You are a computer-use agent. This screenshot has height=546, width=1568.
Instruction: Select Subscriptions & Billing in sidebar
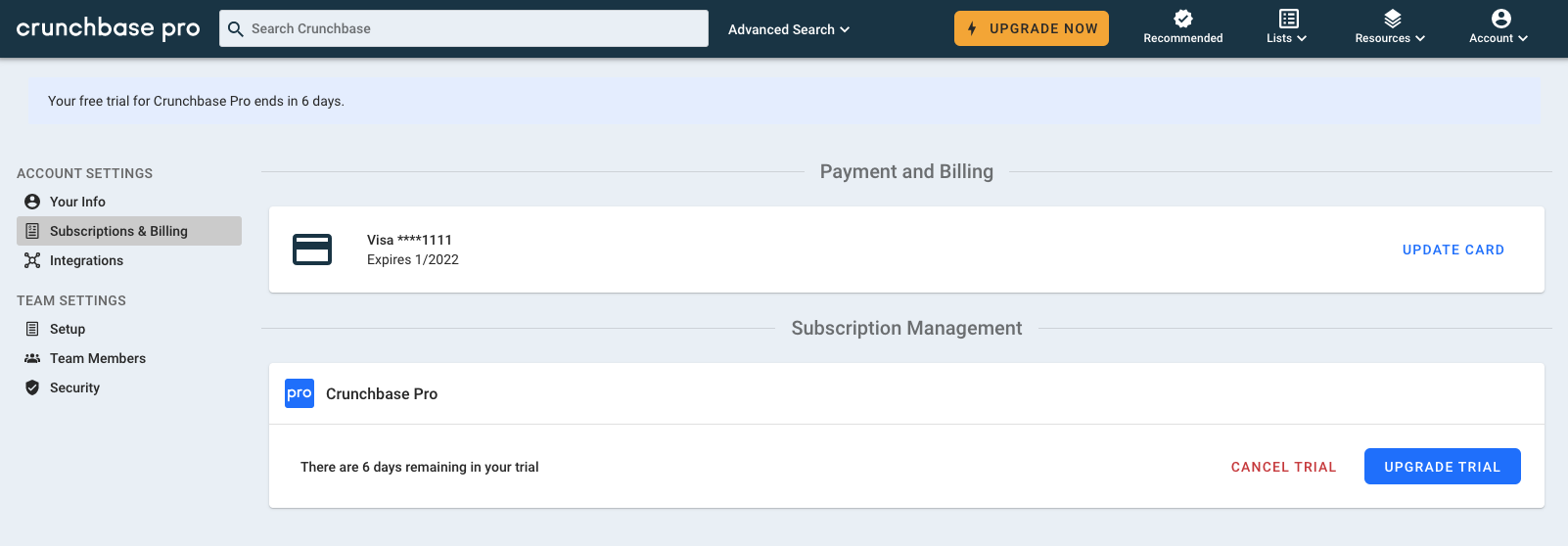click(x=129, y=231)
